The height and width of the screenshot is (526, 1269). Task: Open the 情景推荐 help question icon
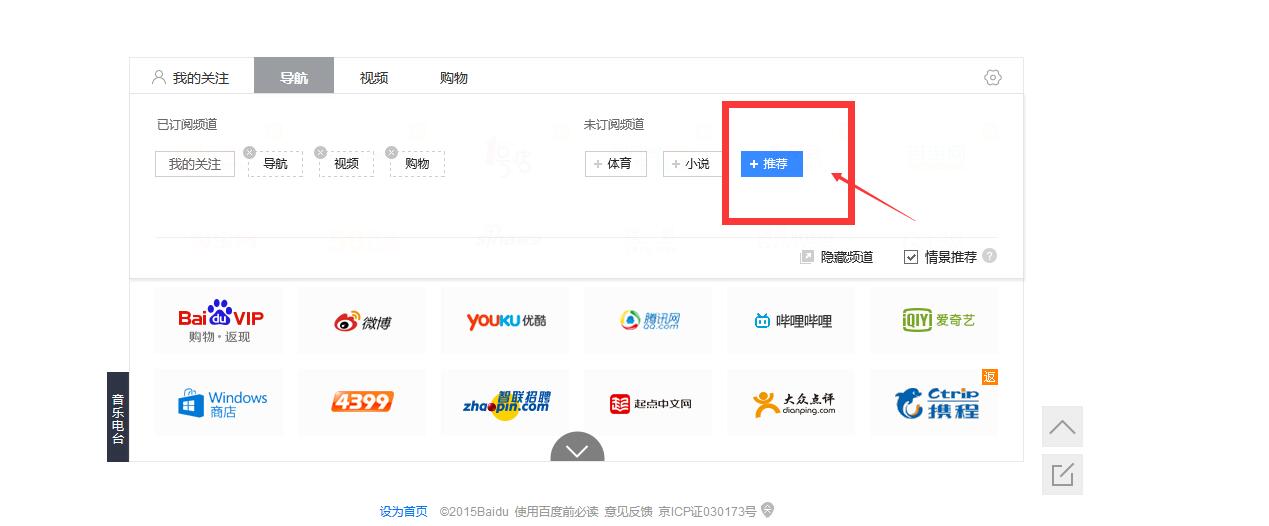tap(989, 256)
